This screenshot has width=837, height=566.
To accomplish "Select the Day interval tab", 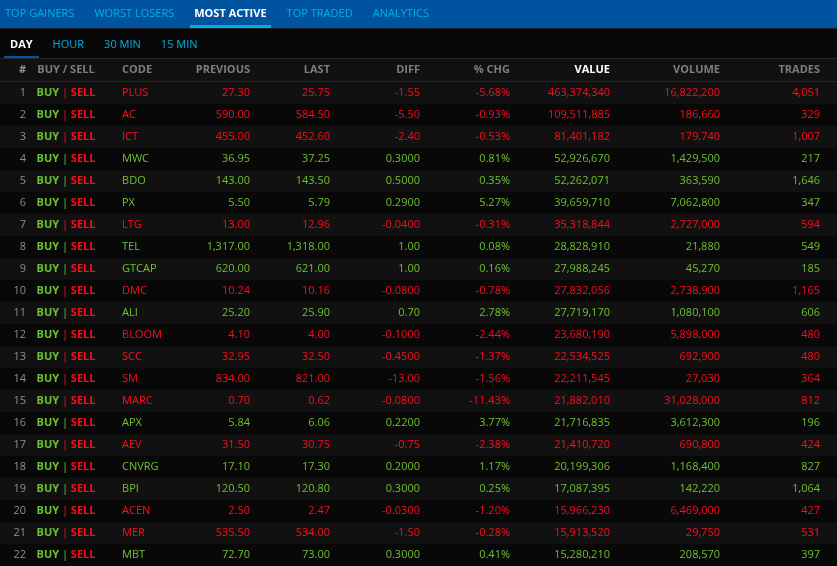I will tap(21, 44).
